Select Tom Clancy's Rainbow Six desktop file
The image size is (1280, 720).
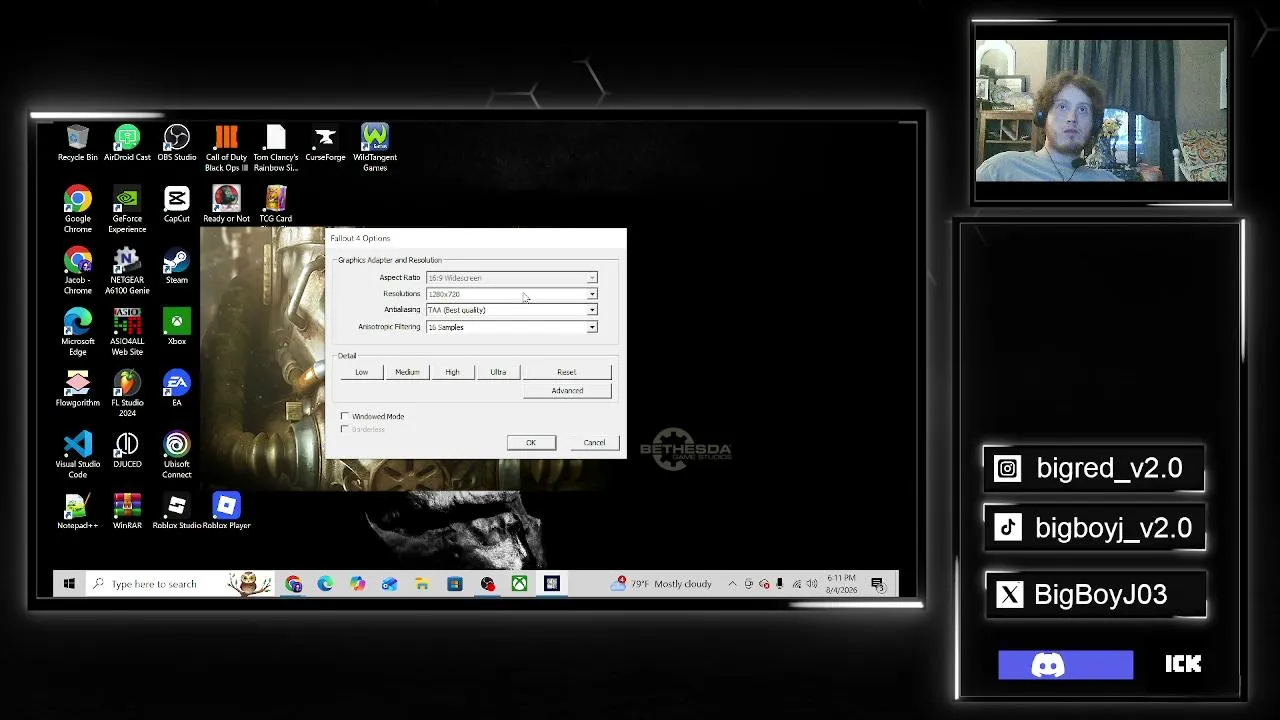tap(275, 148)
